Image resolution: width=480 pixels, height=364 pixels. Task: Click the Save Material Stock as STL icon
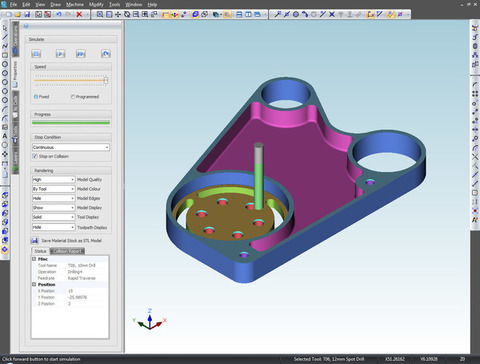[34, 240]
